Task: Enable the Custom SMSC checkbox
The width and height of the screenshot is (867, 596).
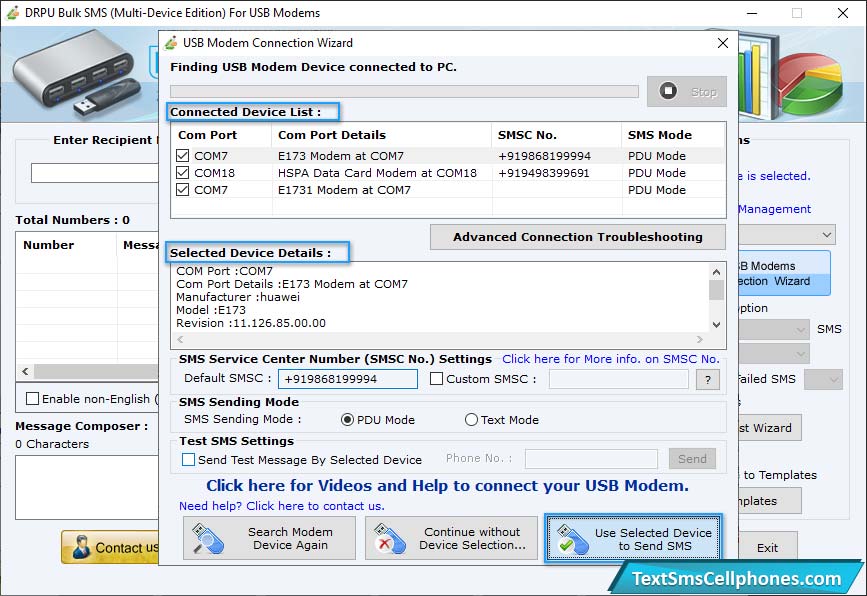Action: click(436, 379)
